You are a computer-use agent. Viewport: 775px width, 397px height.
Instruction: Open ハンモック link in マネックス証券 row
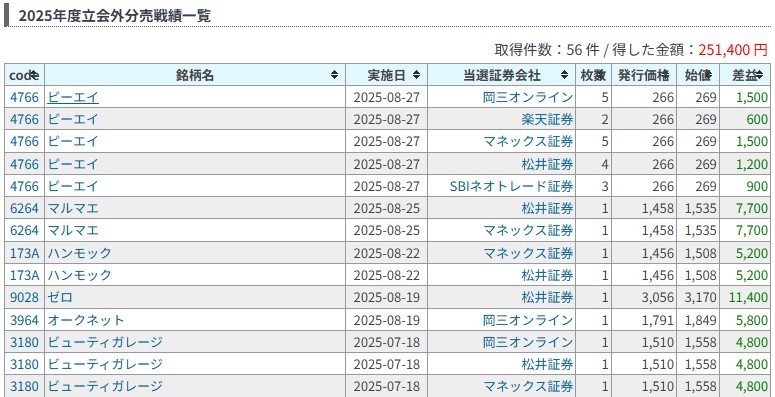(x=80, y=253)
